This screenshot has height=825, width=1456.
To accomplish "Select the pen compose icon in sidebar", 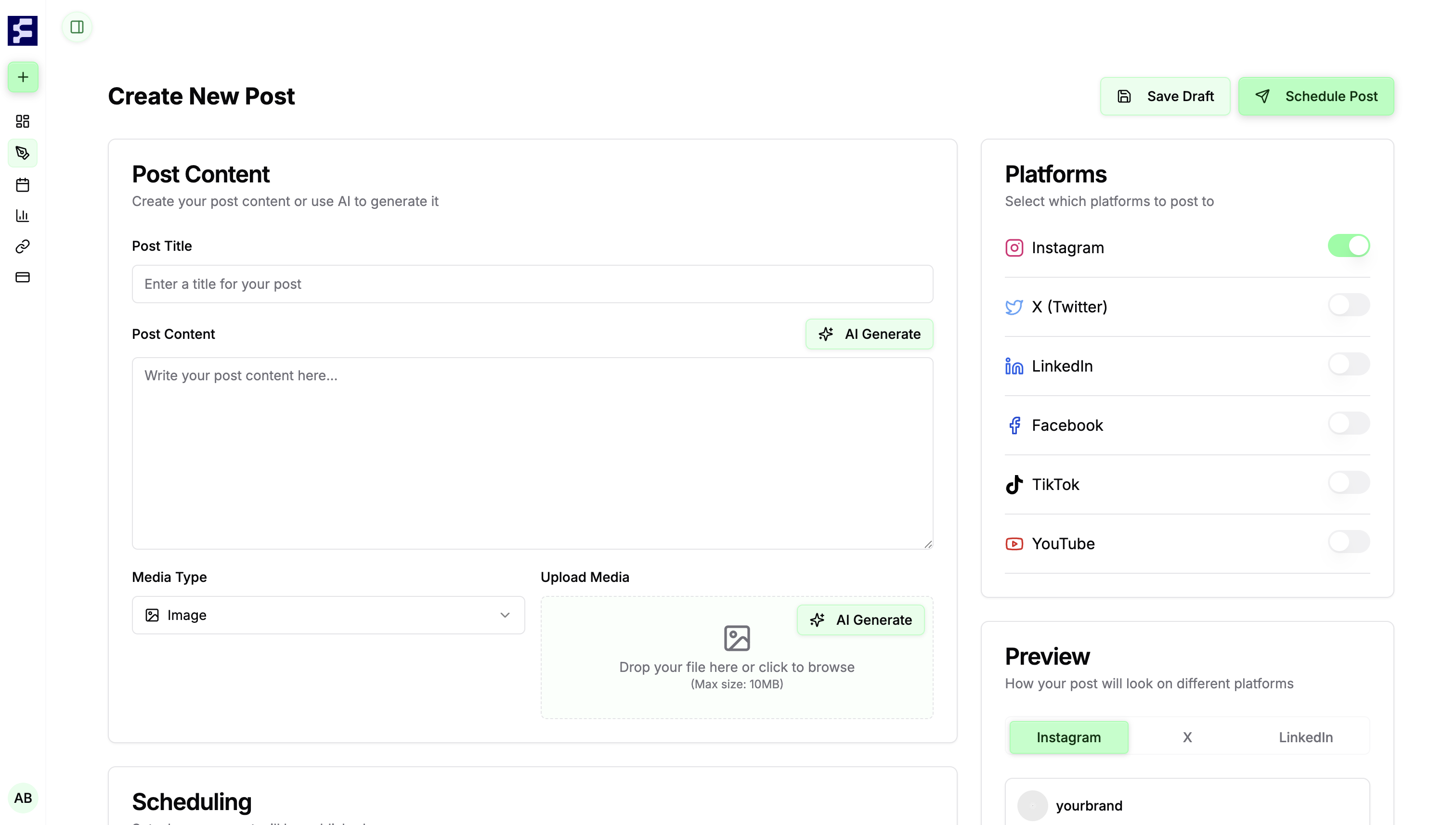I will tap(22, 153).
